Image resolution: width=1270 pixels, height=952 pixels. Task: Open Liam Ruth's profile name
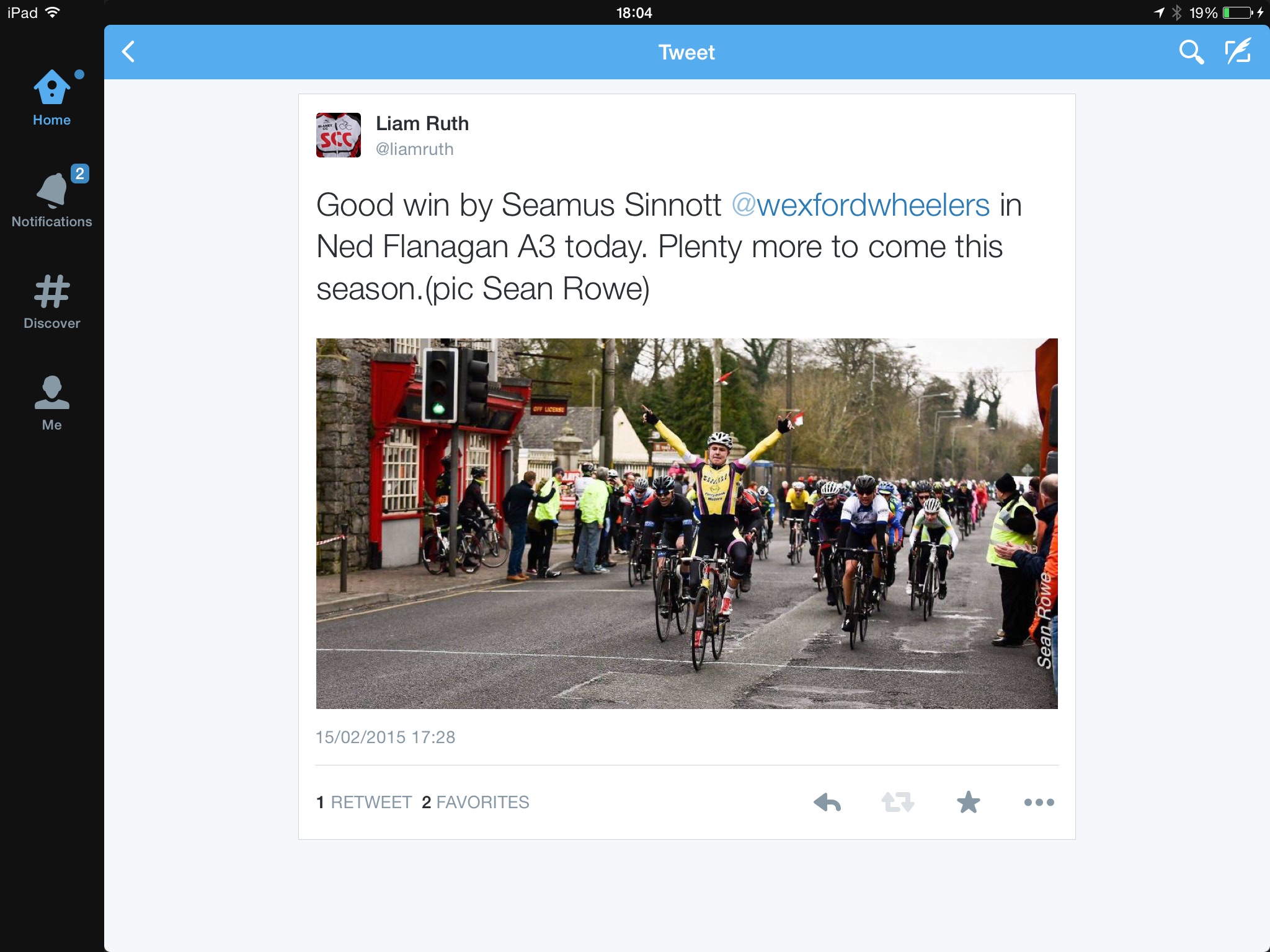tap(422, 123)
